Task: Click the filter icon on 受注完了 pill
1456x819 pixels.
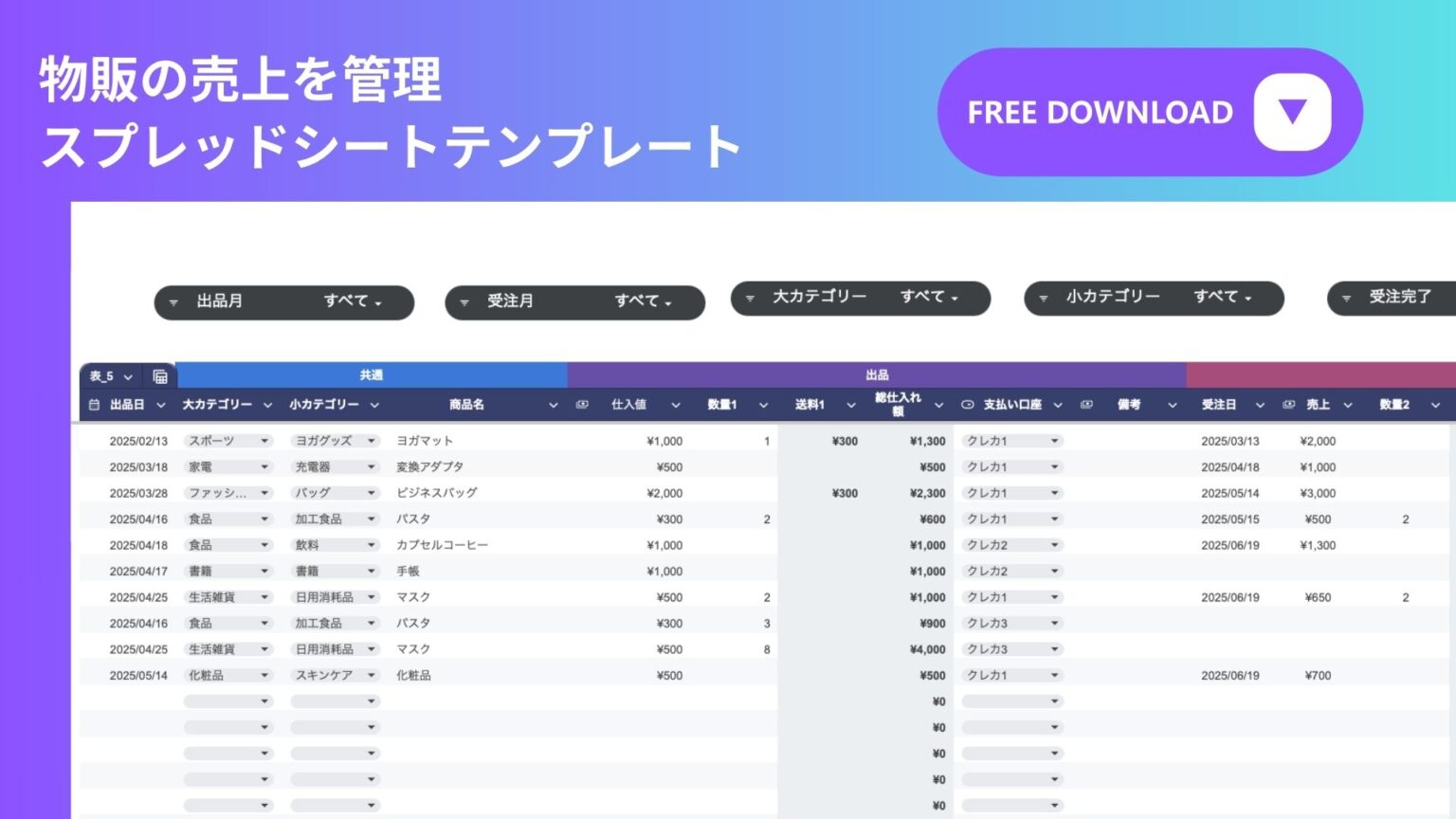Action: point(1347,298)
